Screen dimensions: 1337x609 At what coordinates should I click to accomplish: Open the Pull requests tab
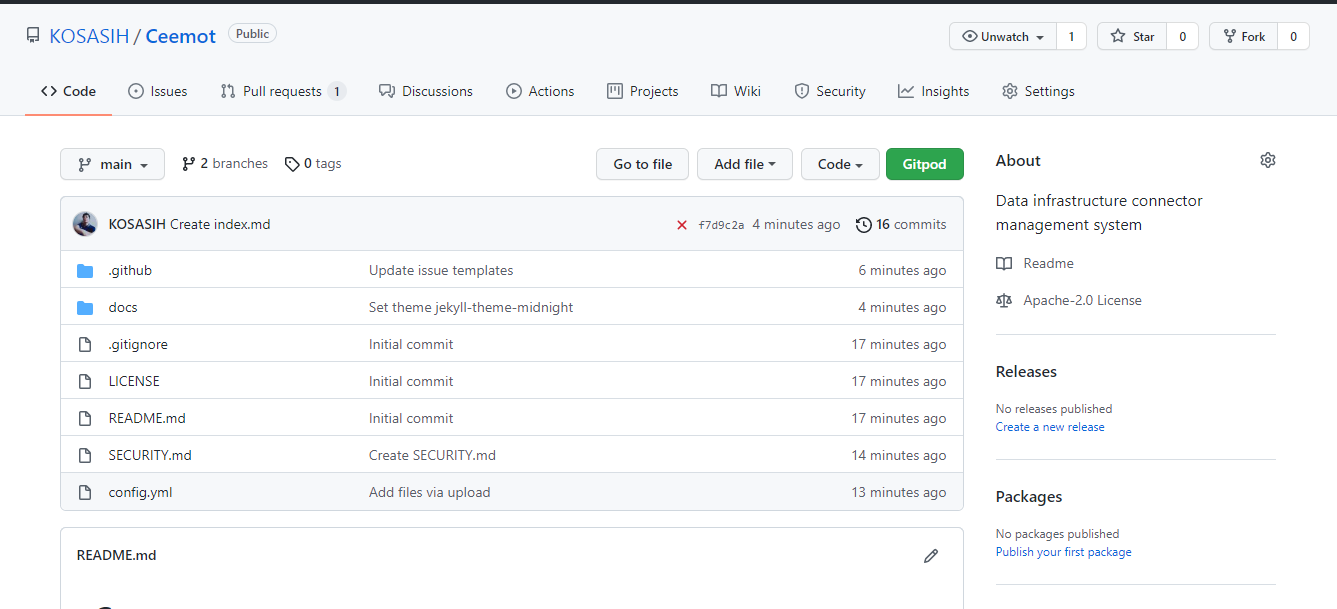pos(283,91)
